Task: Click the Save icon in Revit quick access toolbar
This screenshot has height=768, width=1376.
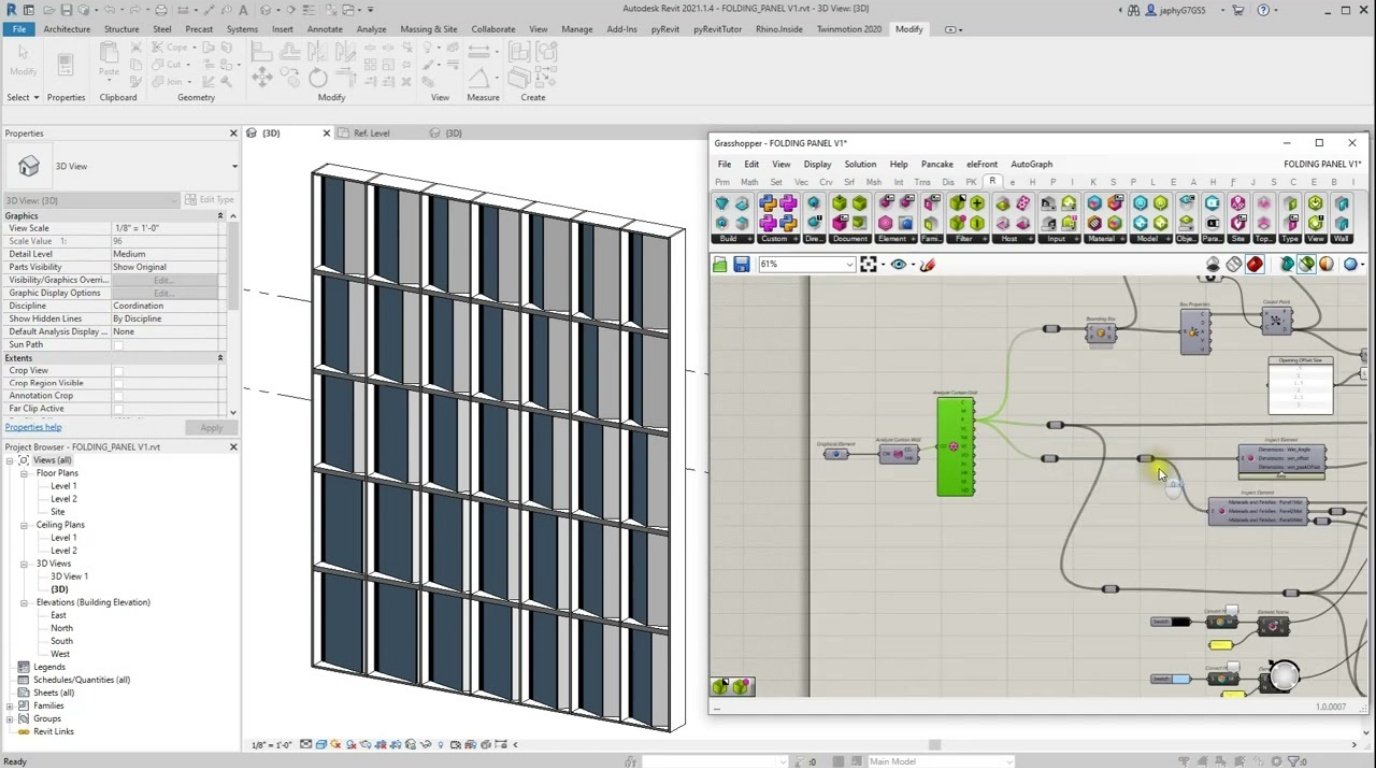Action: tap(66, 10)
